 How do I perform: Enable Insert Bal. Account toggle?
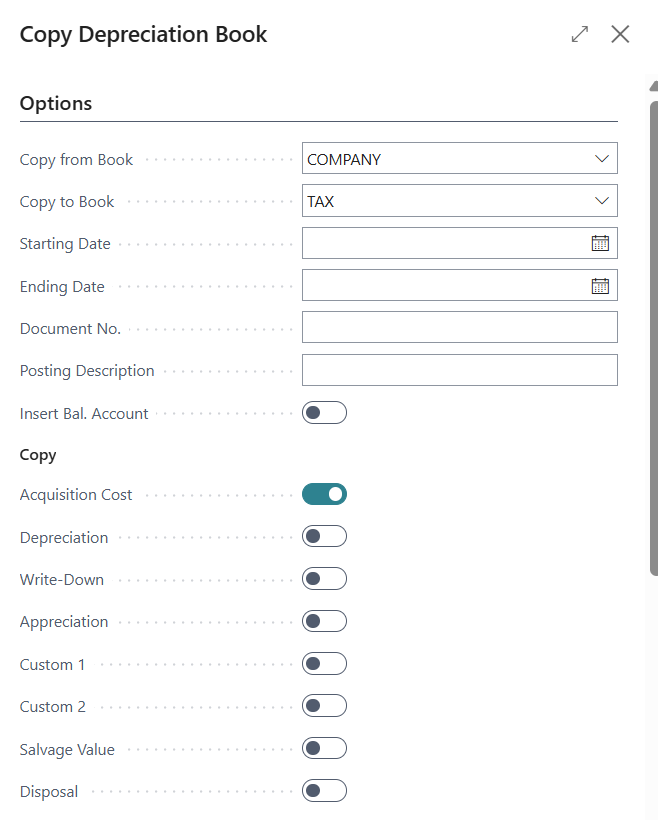pos(324,412)
